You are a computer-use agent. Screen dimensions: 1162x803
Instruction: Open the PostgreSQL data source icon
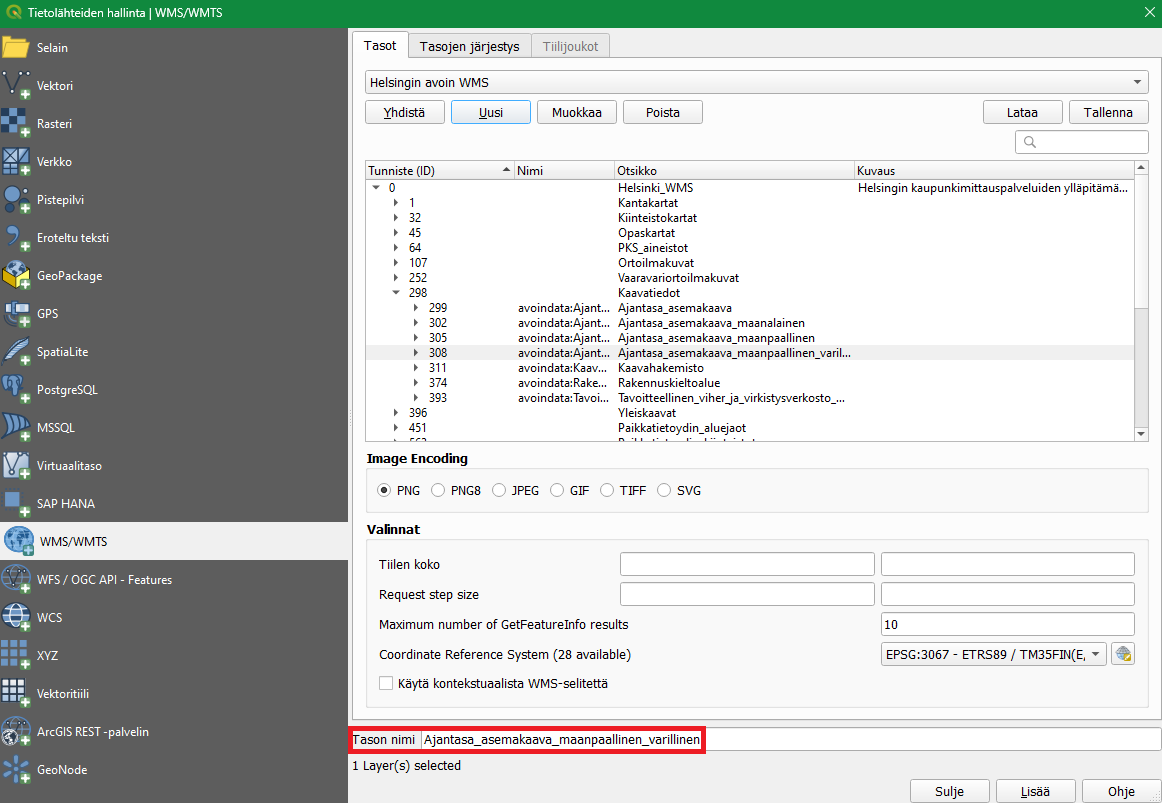click(17, 390)
